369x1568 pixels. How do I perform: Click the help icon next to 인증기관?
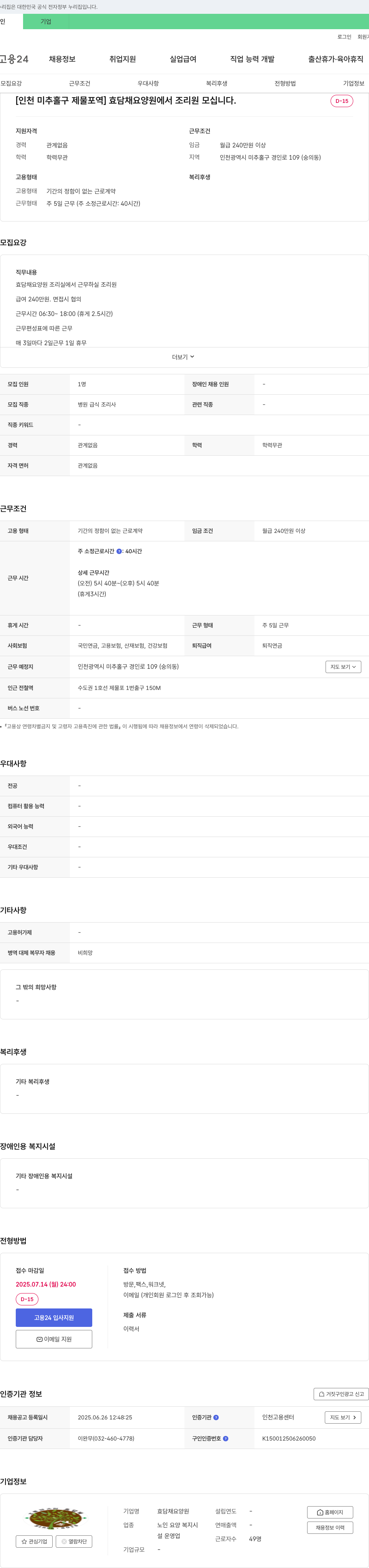coord(216,1417)
